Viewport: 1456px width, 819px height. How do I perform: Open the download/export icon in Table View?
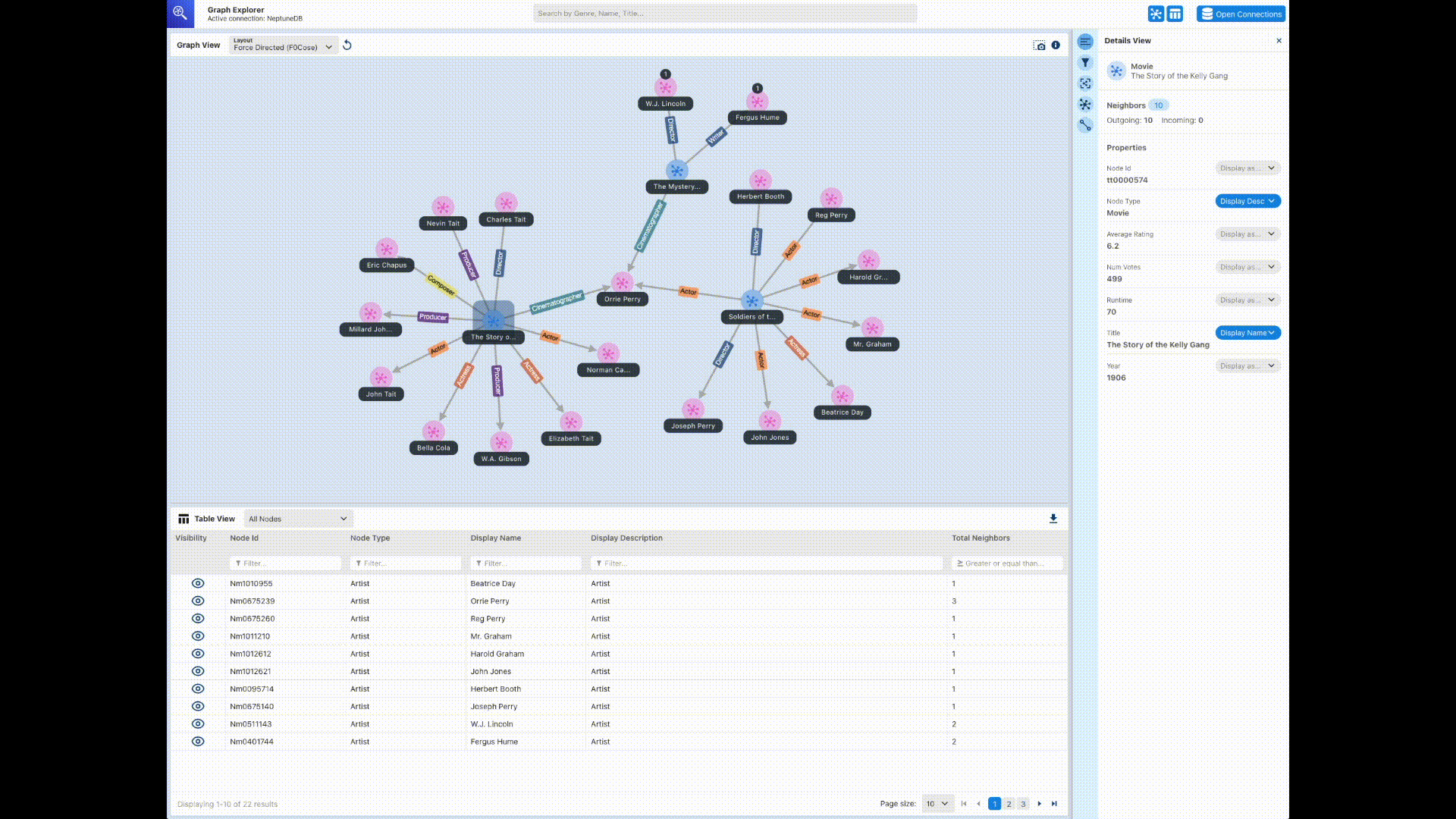click(1053, 518)
